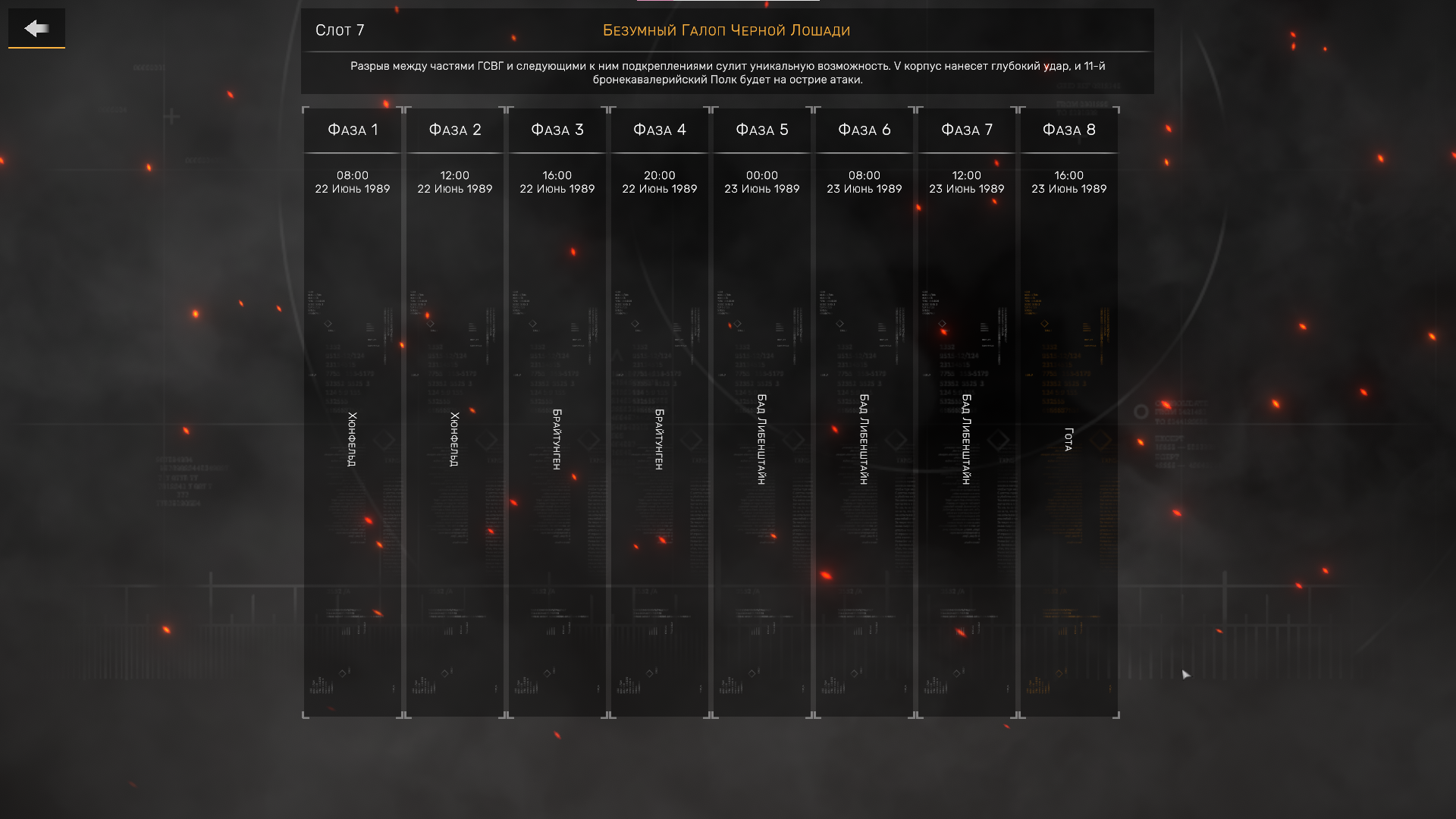The image size is (1456, 819).
Task: Open the Фаза 4 phase header
Action: pos(660,130)
